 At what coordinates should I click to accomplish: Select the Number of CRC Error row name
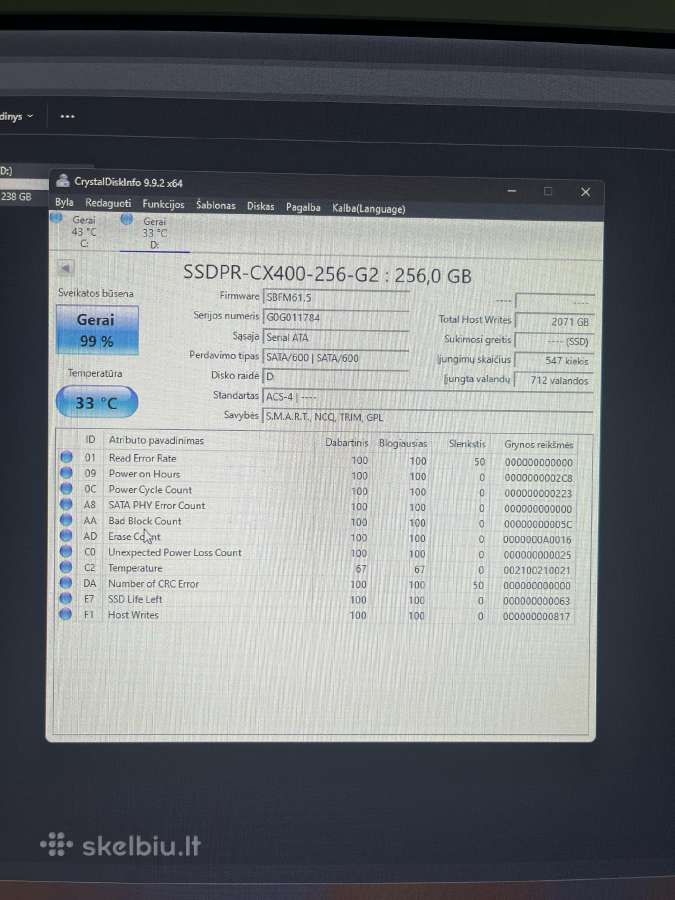[x=153, y=584]
